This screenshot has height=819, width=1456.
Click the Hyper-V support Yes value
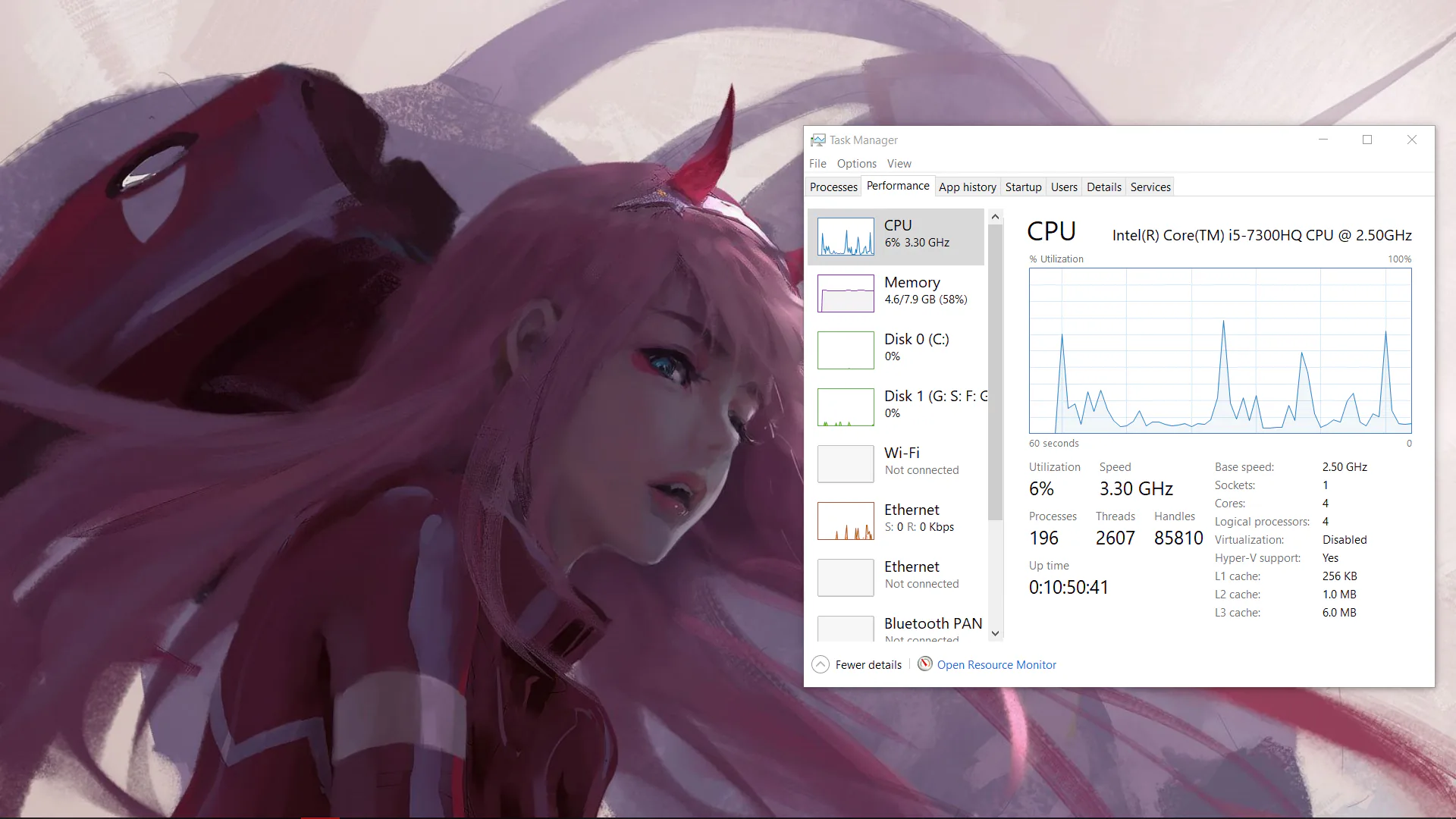click(x=1330, y=558)
